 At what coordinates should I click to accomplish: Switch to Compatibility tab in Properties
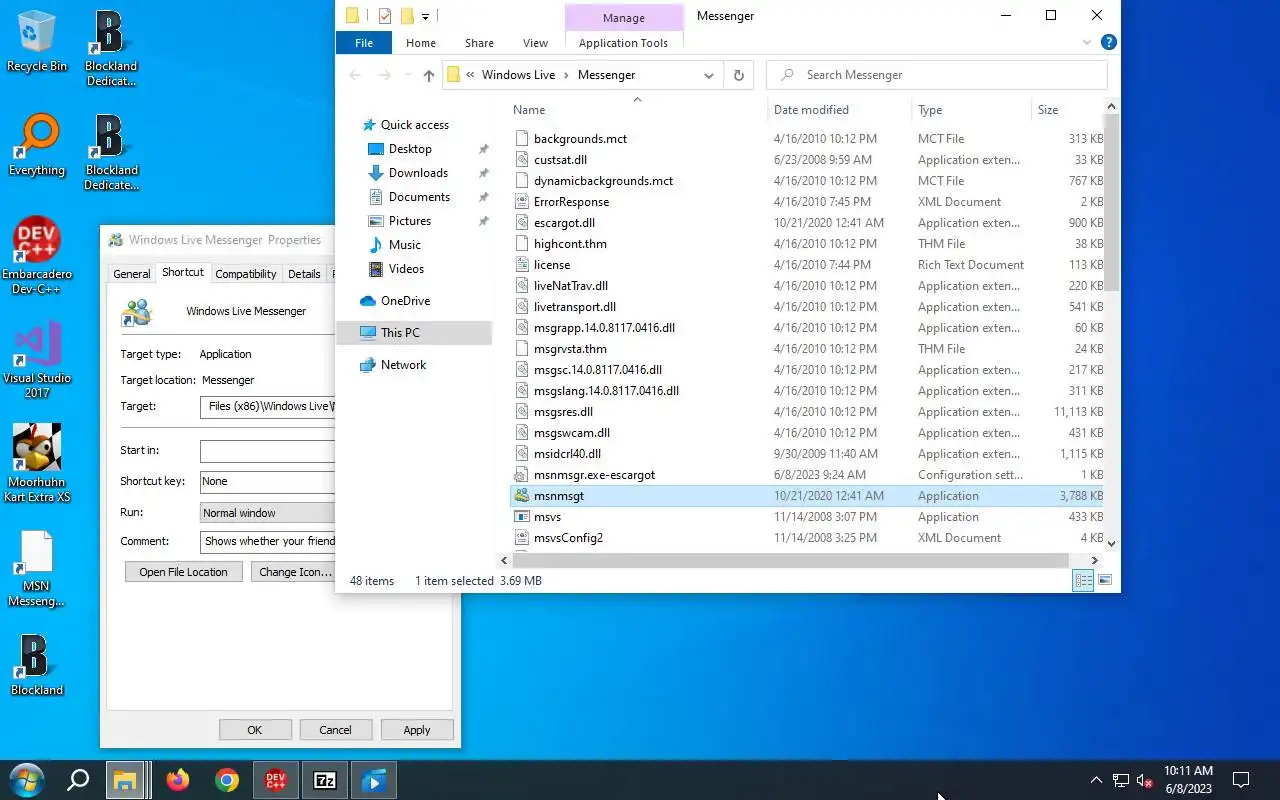tap(246, 274)
